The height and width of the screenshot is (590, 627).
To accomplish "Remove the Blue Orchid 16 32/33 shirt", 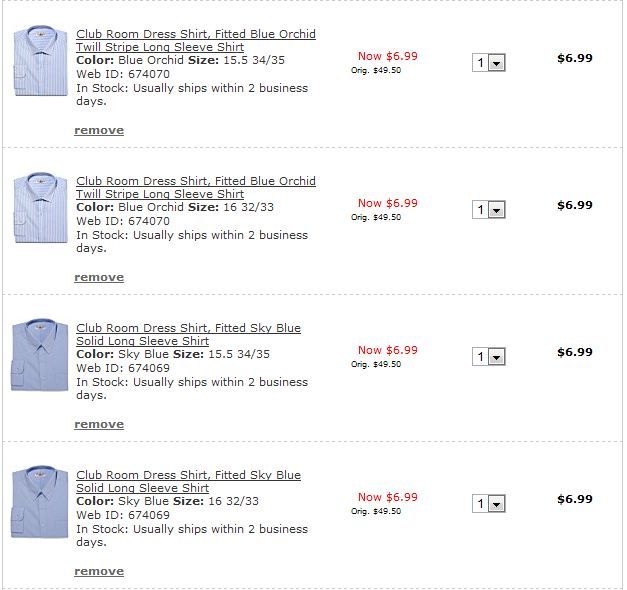I will 99,277.
